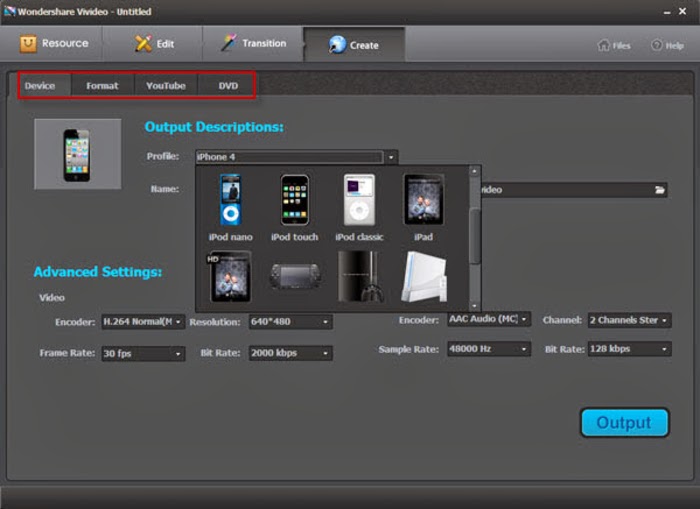Open the video Encoder dropdown H.264

[x=143, y=321]
